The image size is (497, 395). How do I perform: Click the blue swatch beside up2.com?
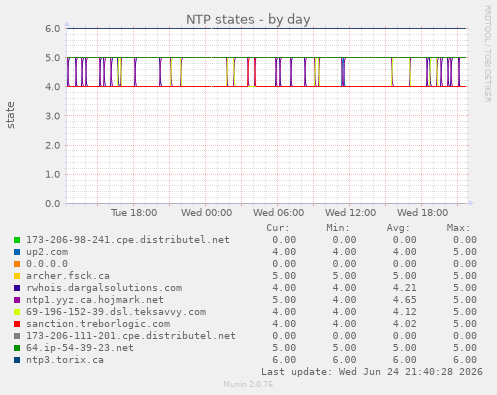pyautogui.click(x=17, y=252)
